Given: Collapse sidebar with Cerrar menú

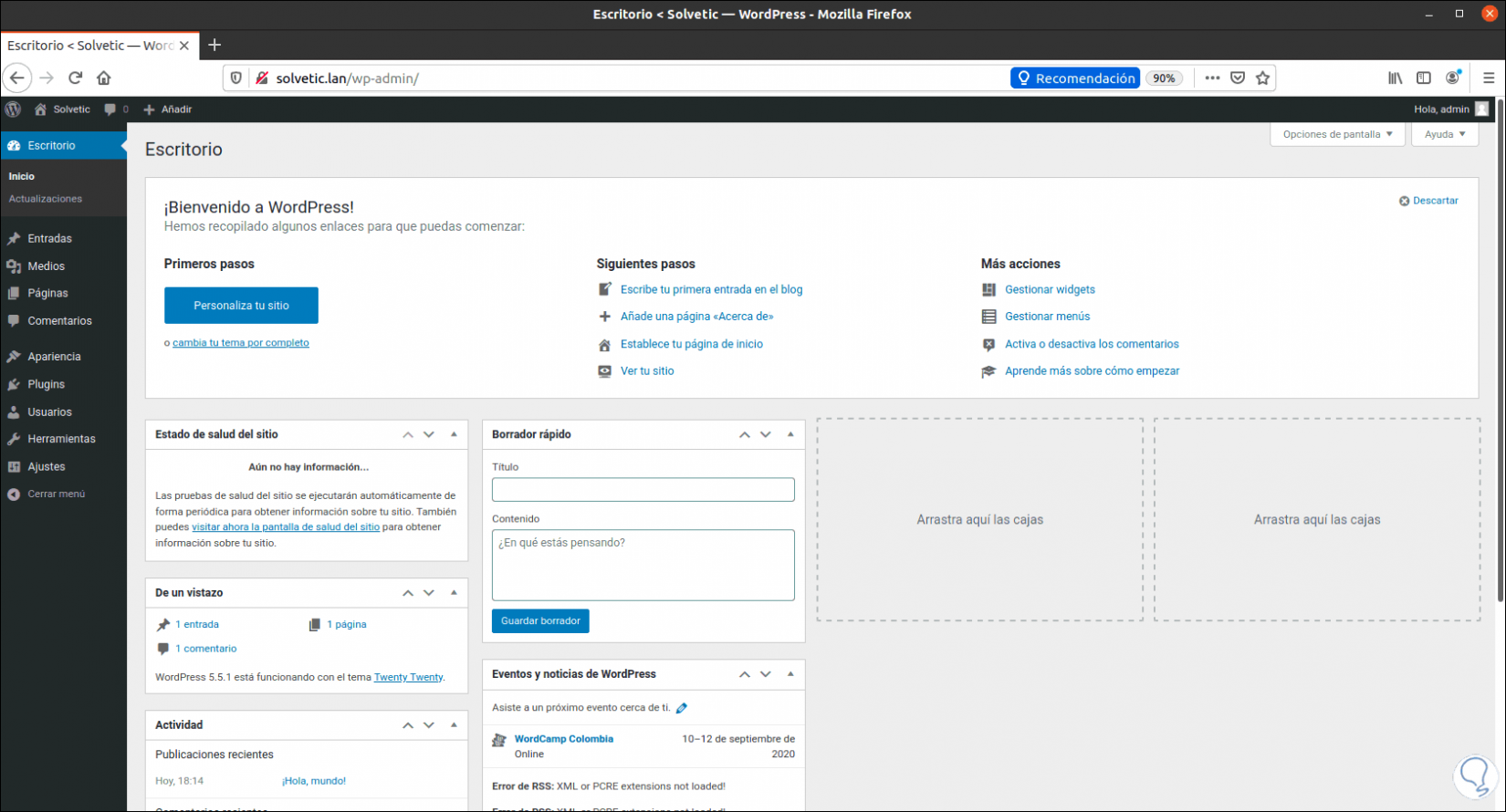Looking at the screenshot, I should click(47, 494).
